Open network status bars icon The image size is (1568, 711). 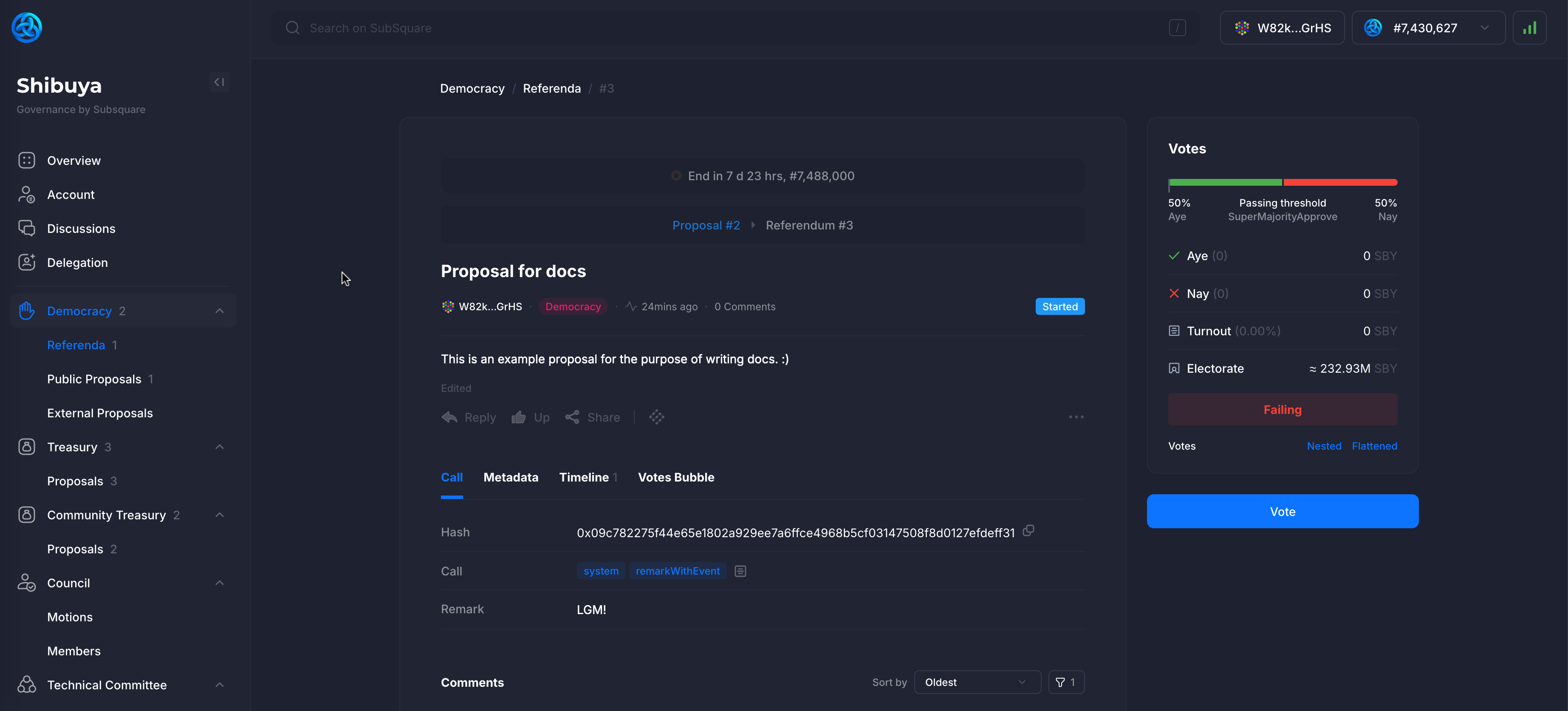[x=1529, y=28]
